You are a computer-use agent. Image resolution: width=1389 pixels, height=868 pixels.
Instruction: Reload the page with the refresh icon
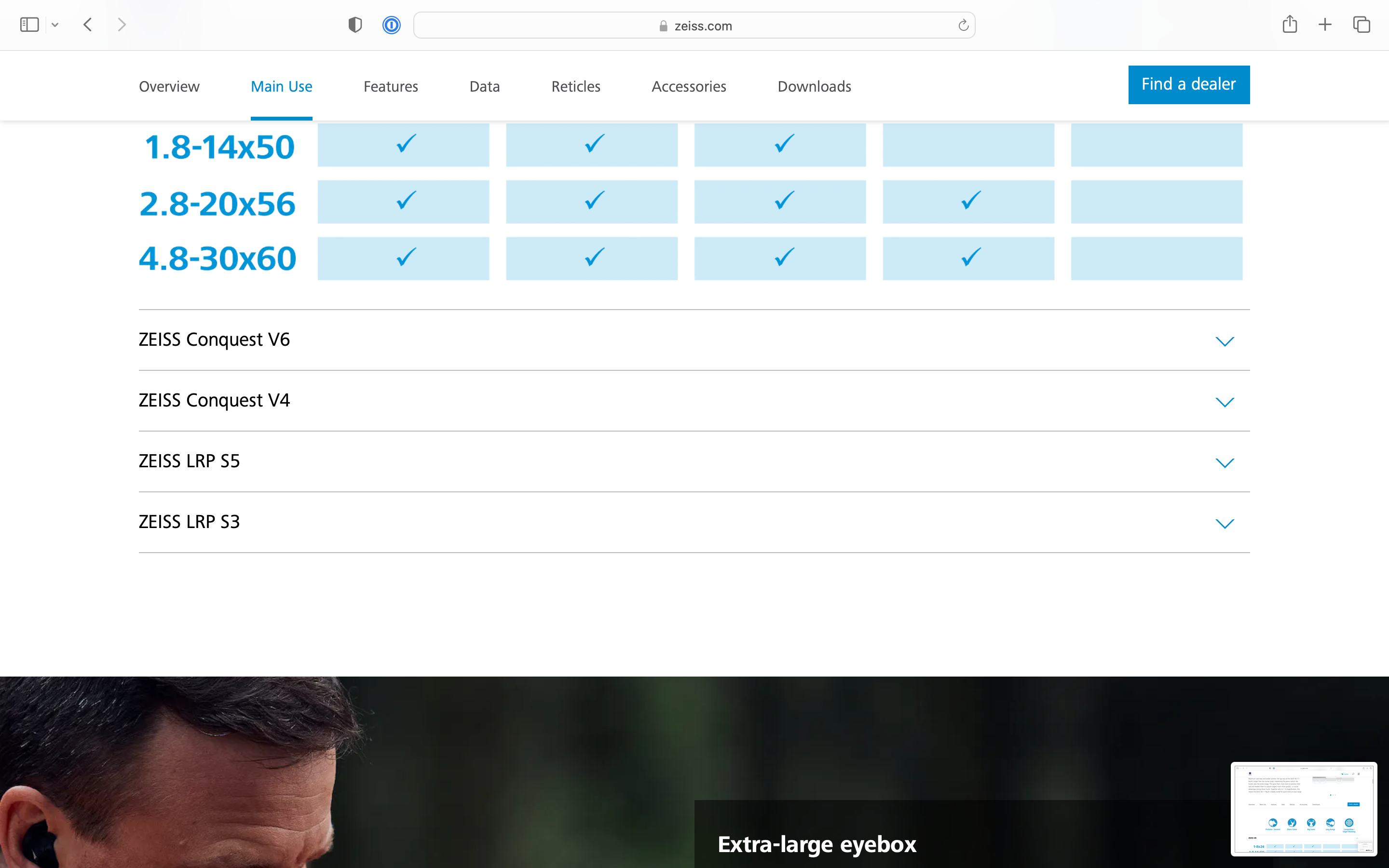pyautogui.click(x=963, y=25)
